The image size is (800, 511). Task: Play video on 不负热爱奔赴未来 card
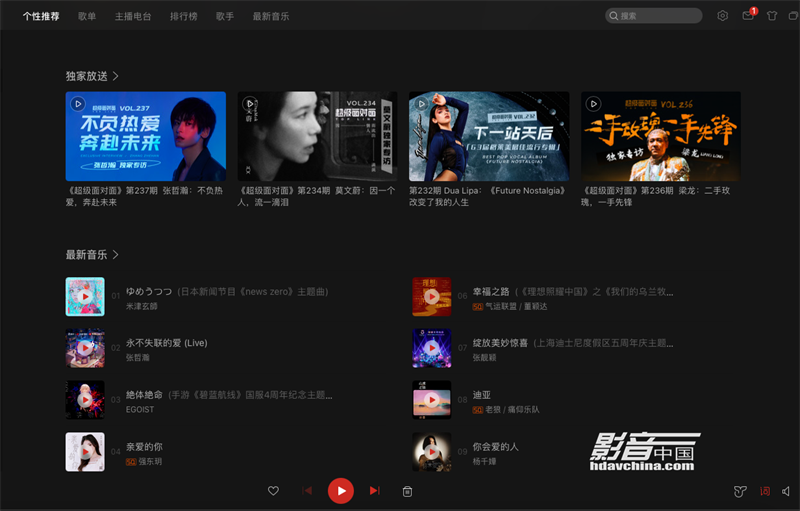[x=78, y=104]
